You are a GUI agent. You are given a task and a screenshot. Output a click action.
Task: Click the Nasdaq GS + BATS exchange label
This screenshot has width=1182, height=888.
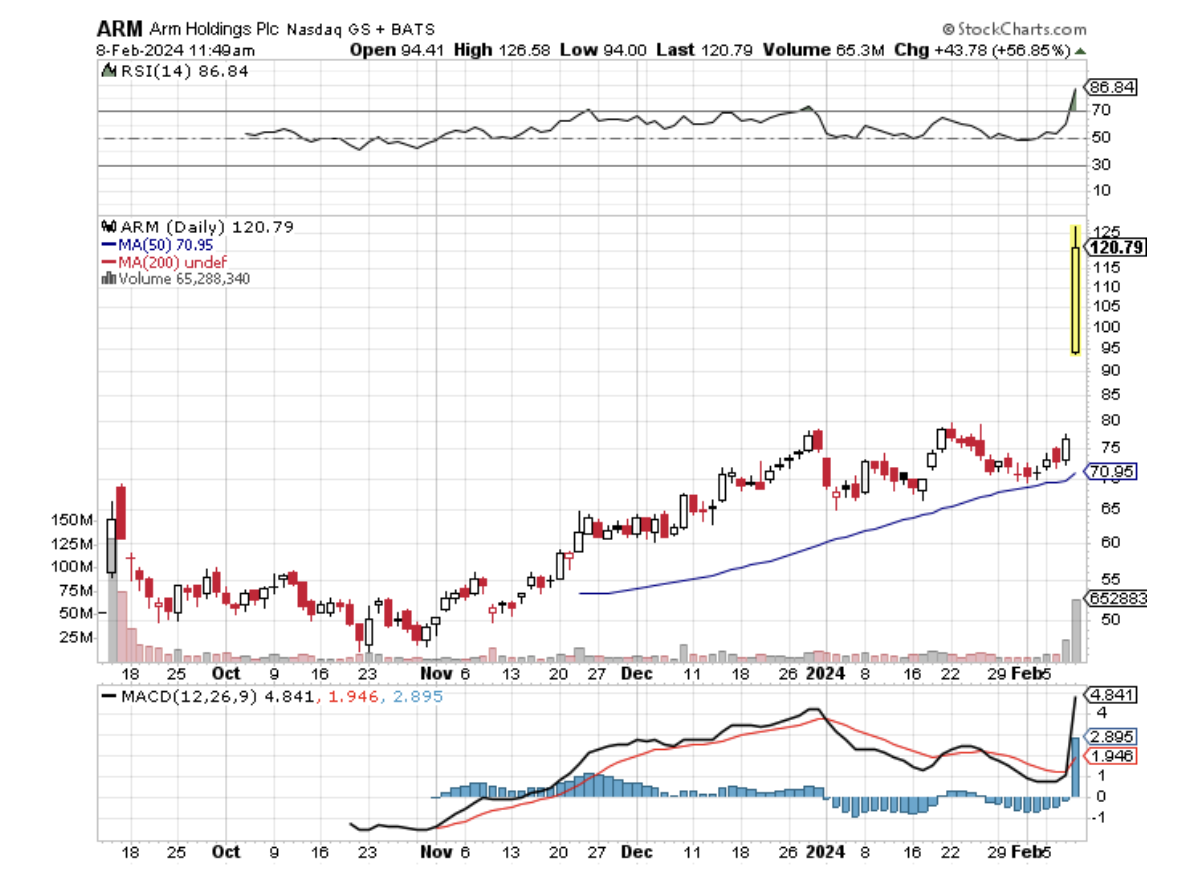coord(360,29)
